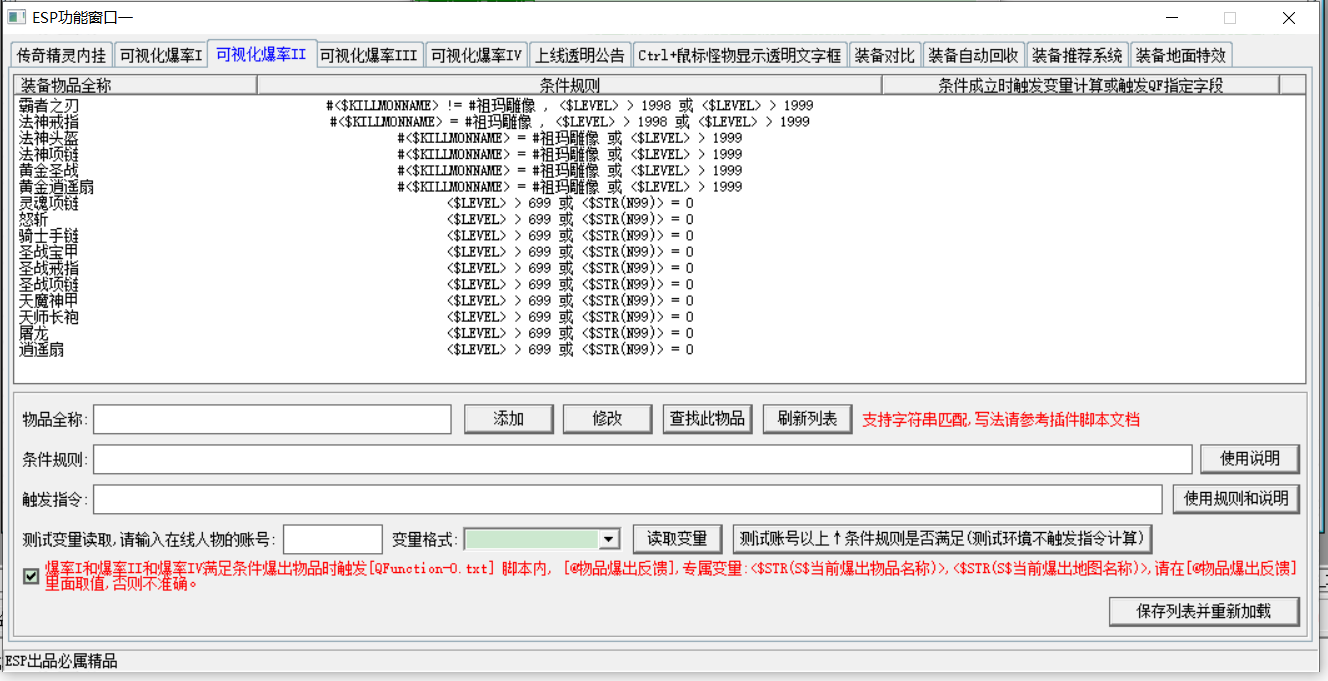Open the 装备自动回收 tab
This screenshot has width=1328, height=681.
pyautogui.click(x=973, y=55)
